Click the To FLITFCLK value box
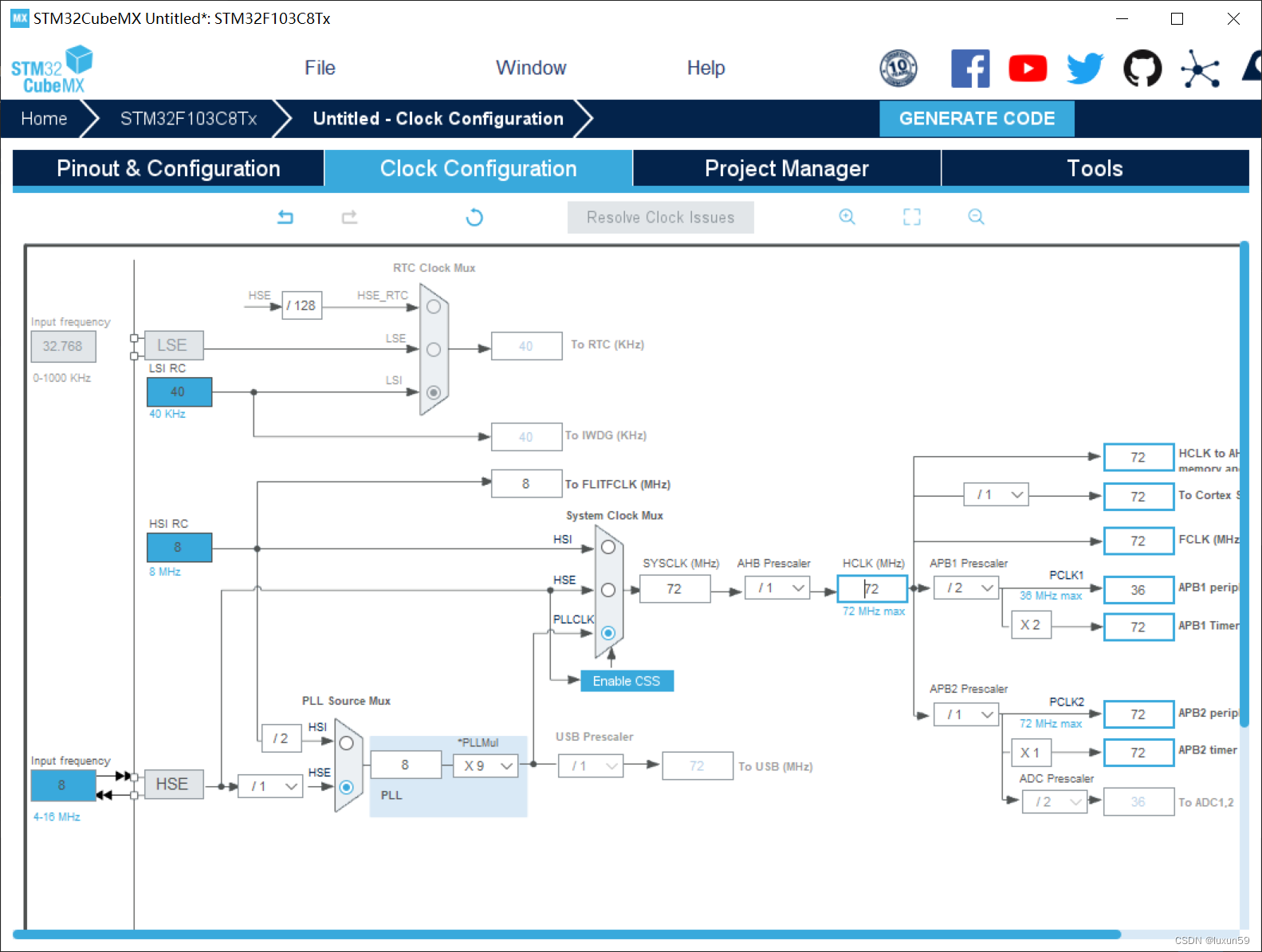This screenshot has height=952, width=1262. point(526,483)
